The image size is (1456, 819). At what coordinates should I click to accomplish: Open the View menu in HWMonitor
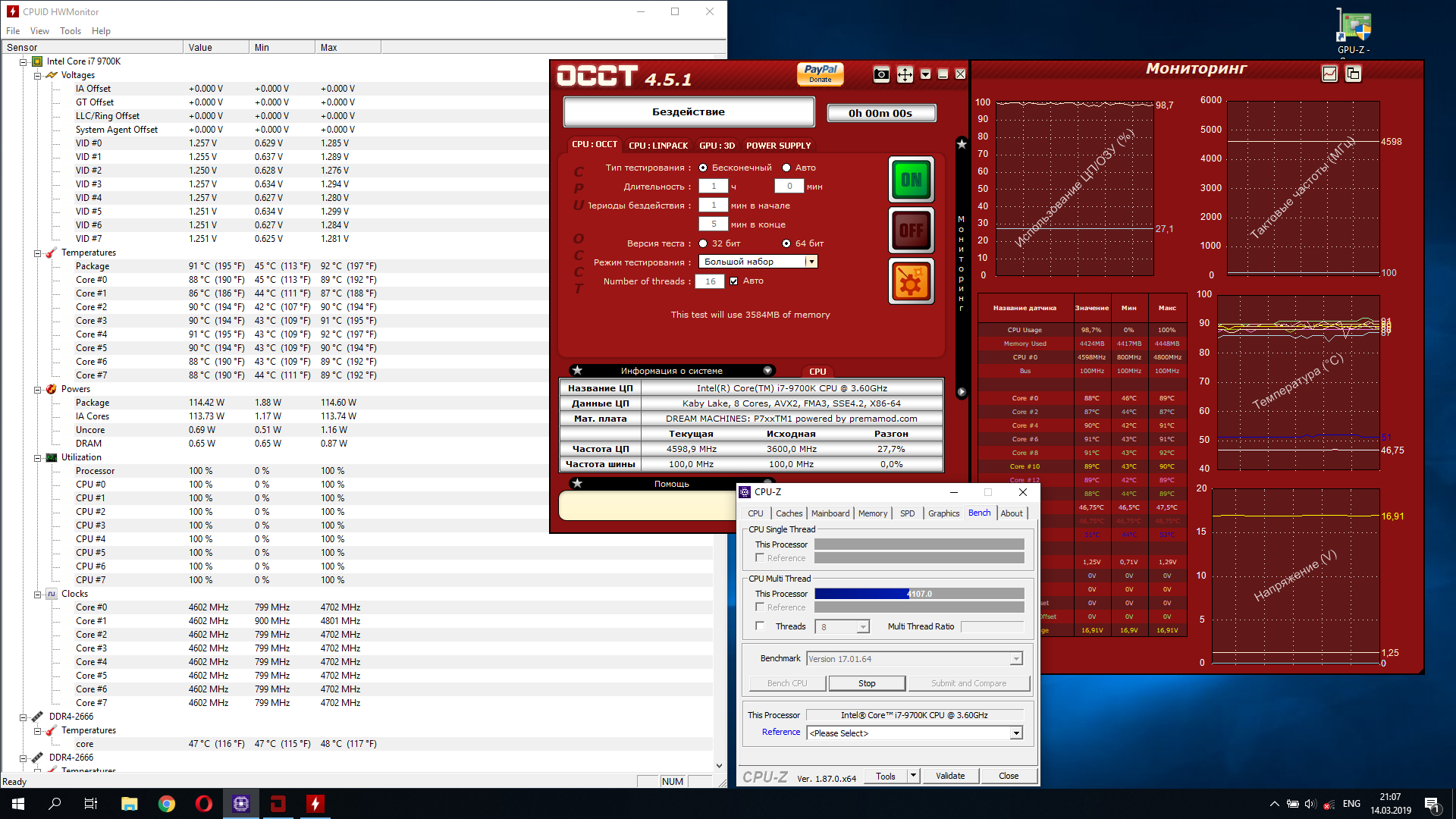coord(39,31)
